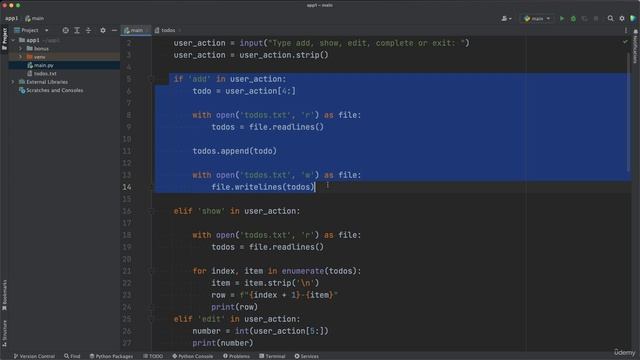The width and height of the screenshot is (640, 360).
Task: Open Search Everywhere magnifier
Action: pyautogui.click(x=610, y=18)
